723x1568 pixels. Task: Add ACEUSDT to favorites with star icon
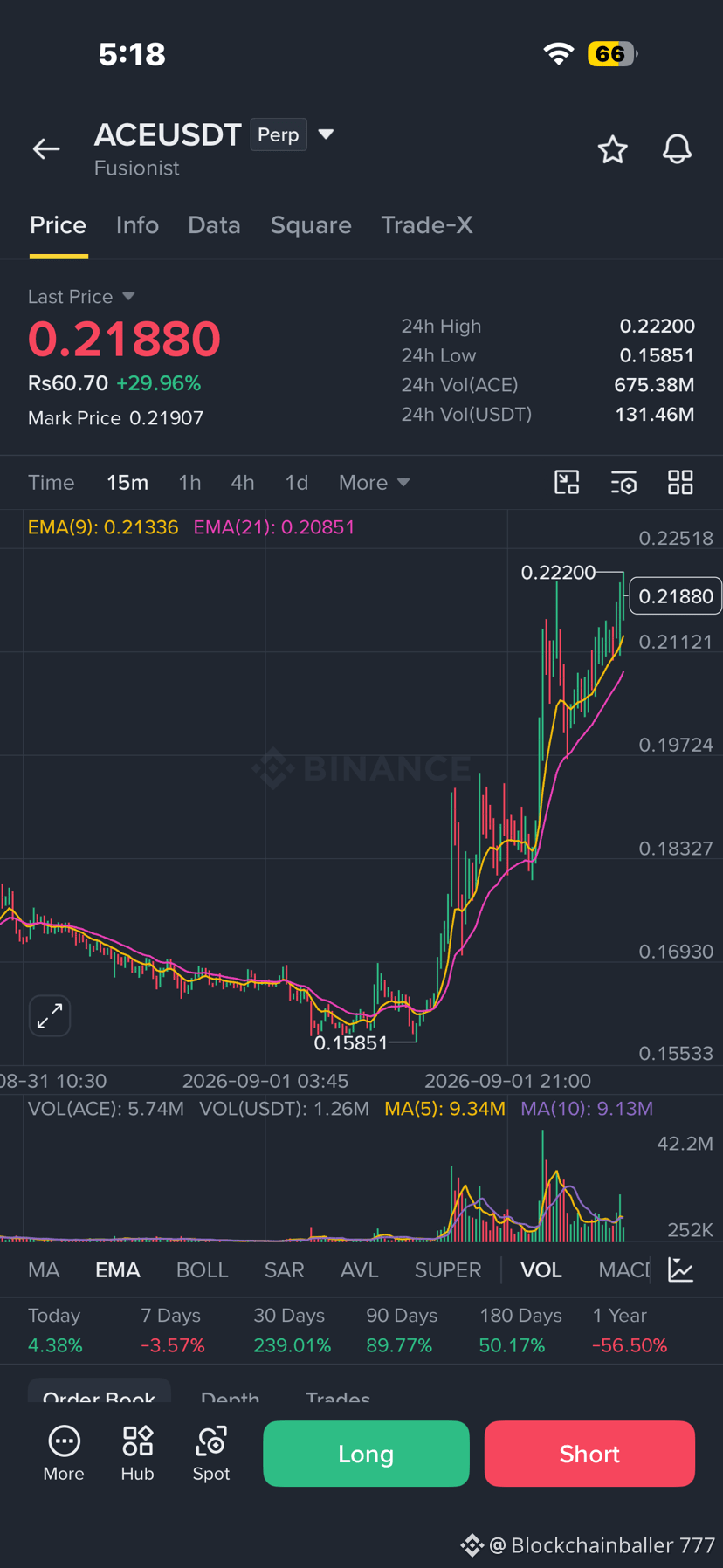point(612,149)
